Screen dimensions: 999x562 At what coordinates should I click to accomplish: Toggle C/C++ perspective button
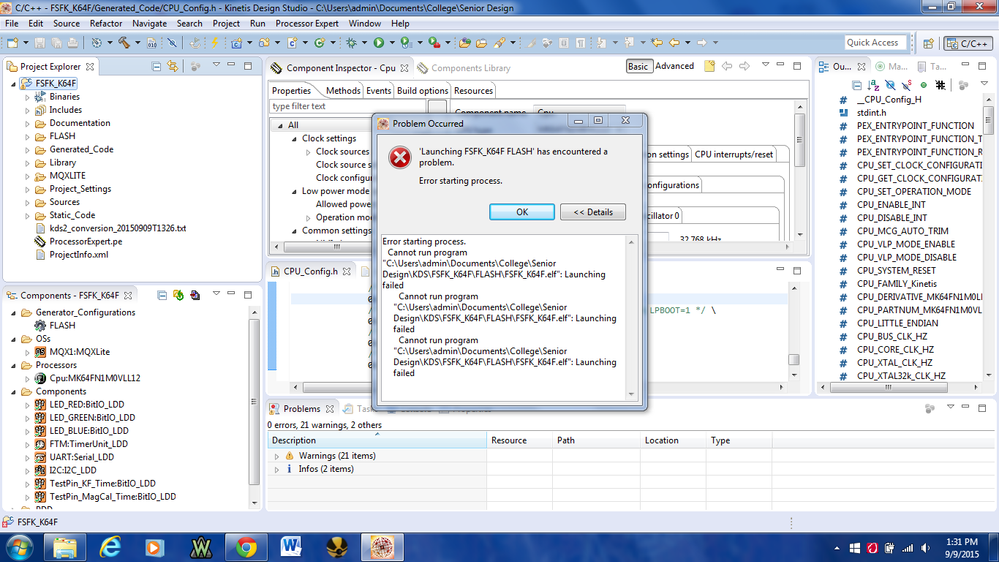(x=968, y=43)
